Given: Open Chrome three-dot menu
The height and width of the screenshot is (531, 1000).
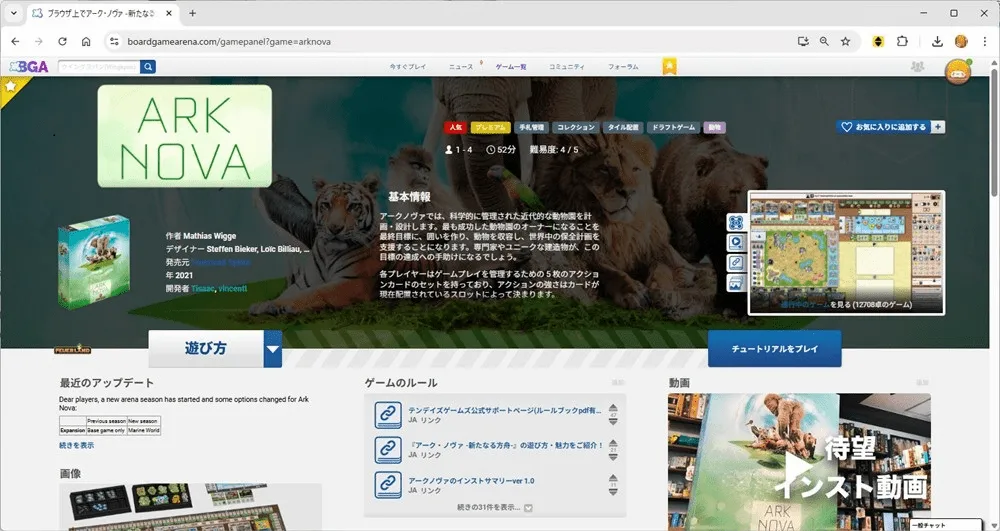Looking at the screenshot, I should pos(985,41).
